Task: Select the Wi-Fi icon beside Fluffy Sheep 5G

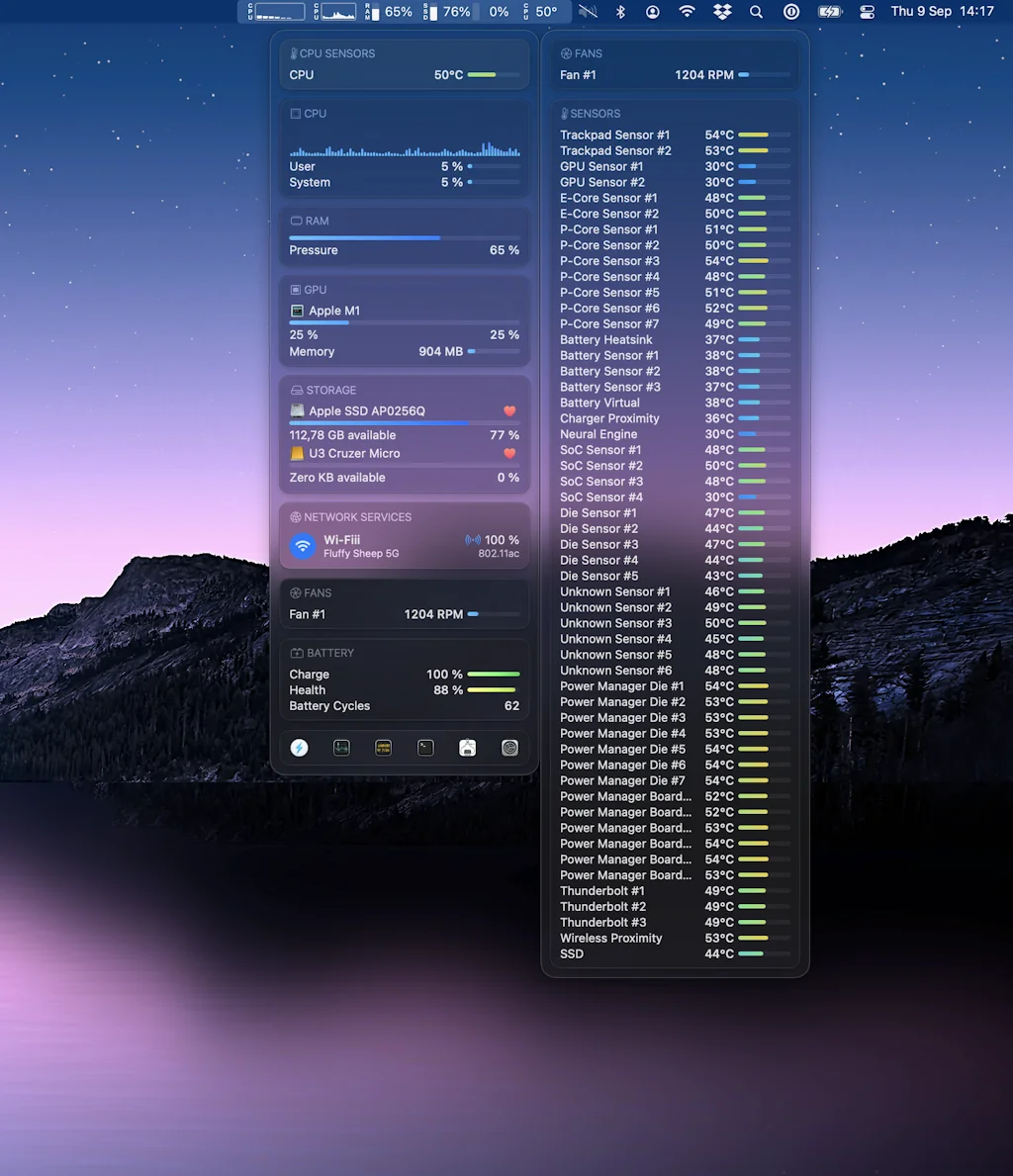Action: coord(303,546)
